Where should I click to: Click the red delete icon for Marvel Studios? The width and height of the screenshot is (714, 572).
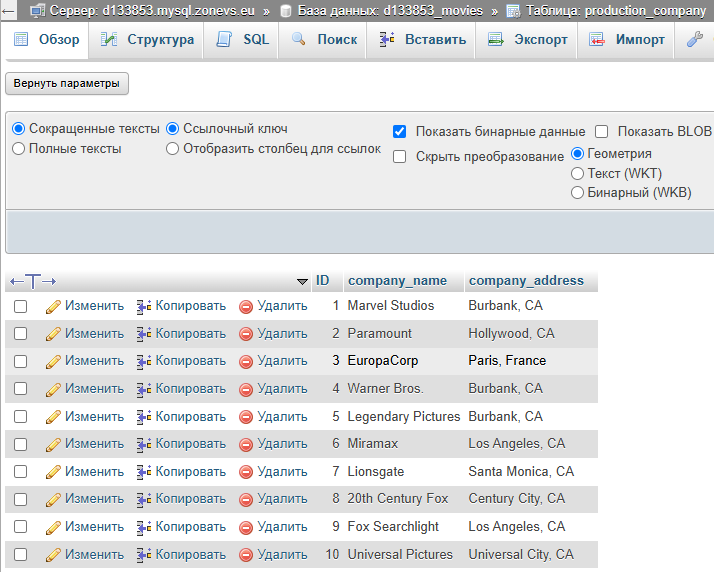(246, 307)
